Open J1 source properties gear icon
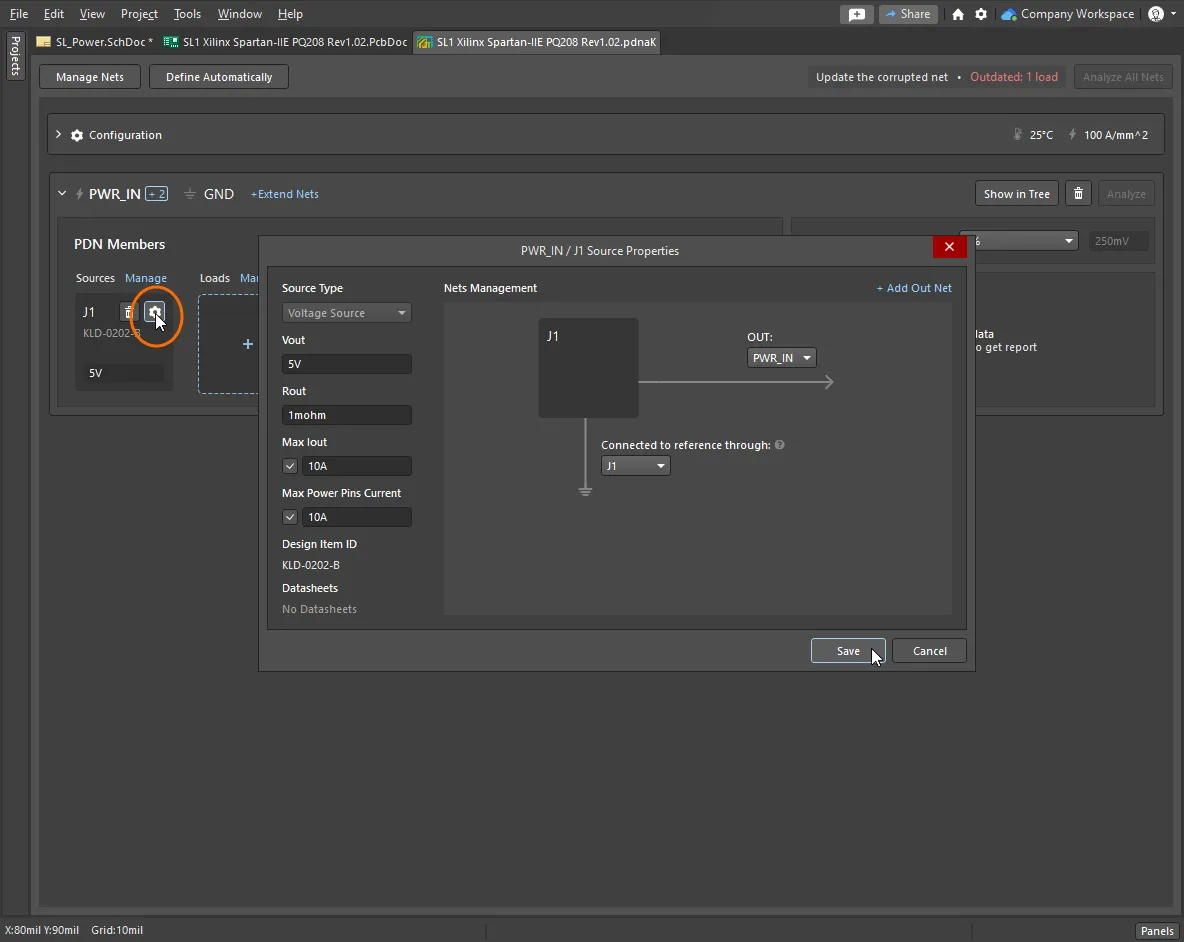1184x942 pixels. coord(154,313)
